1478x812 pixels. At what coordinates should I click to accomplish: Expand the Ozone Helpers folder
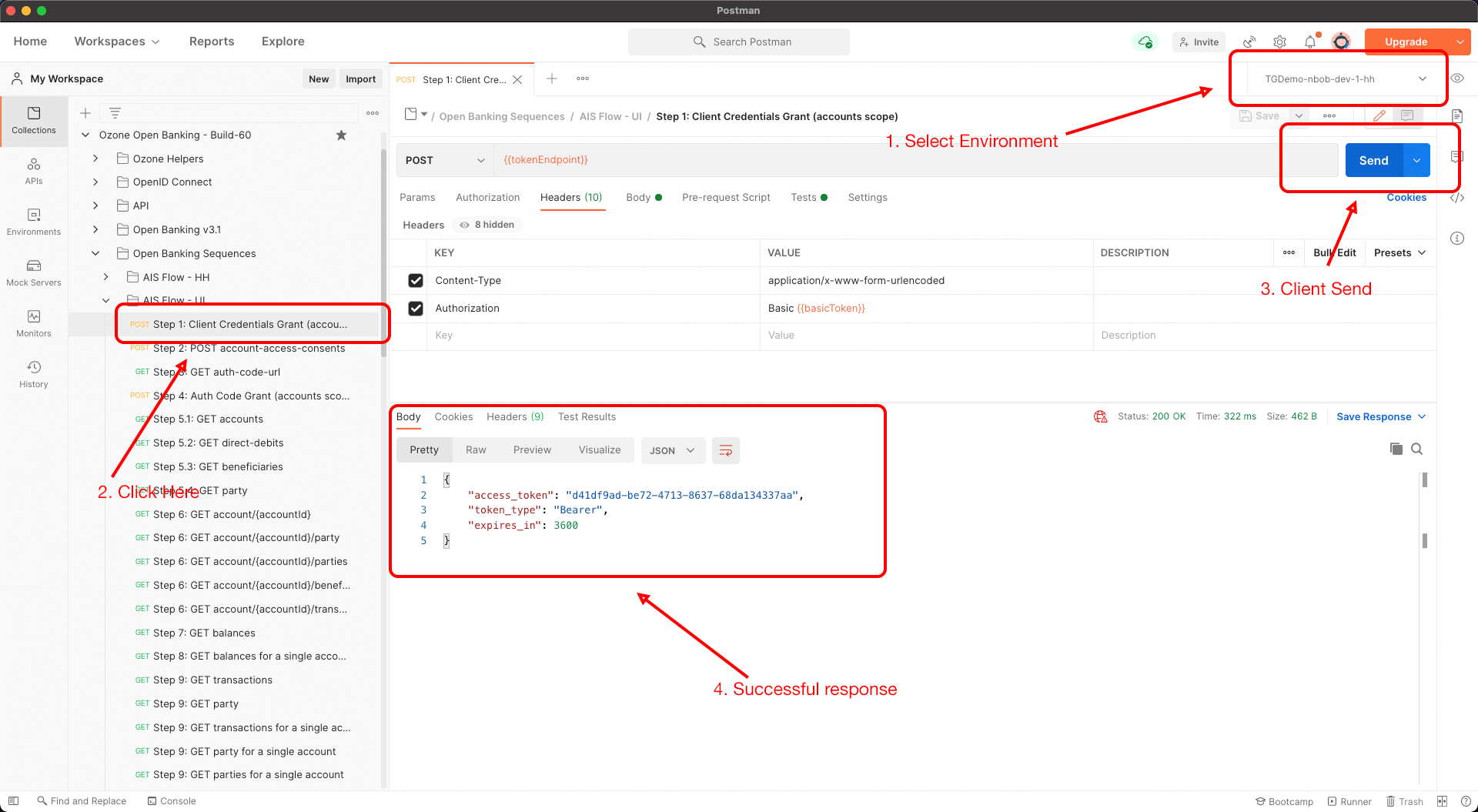(x=95, y=159)
